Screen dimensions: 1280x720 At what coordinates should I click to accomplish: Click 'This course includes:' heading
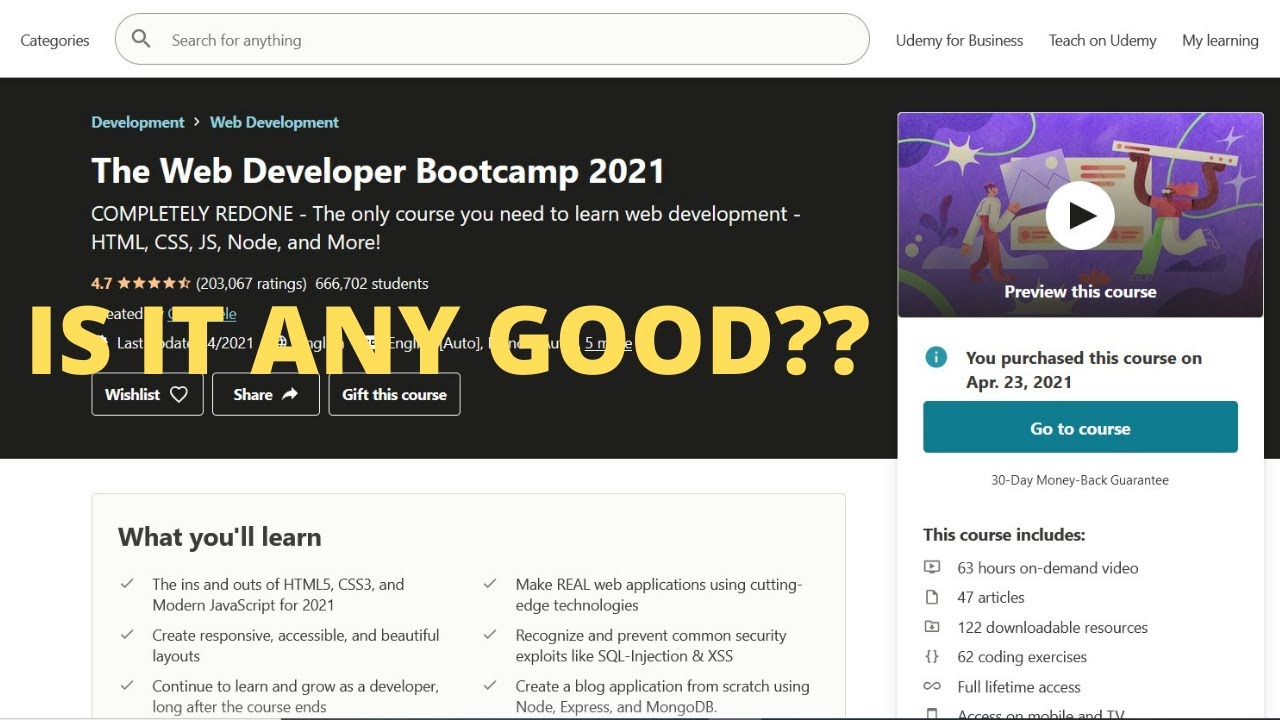tap(1004, 534)
